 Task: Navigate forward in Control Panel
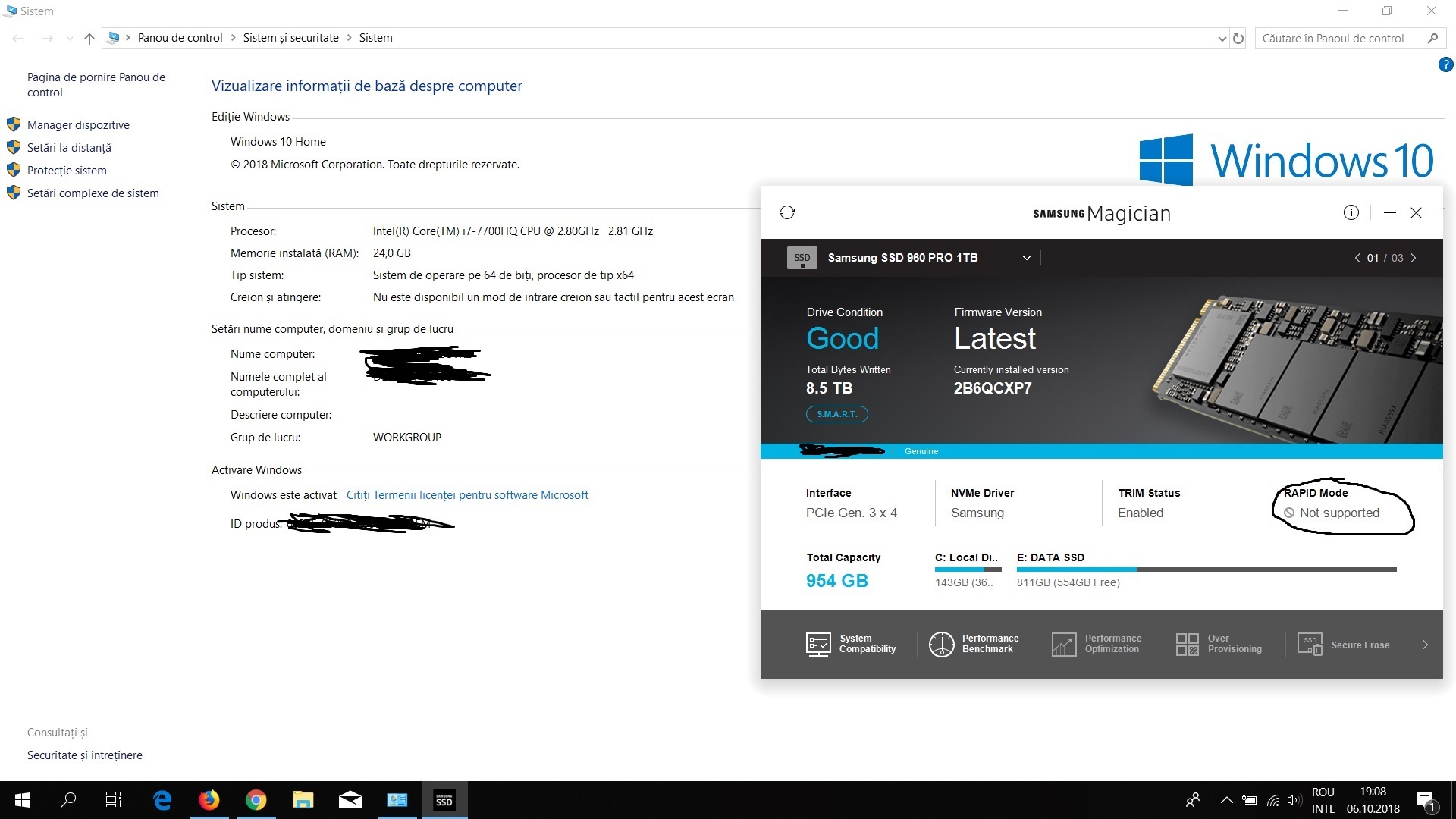[47, 38]
